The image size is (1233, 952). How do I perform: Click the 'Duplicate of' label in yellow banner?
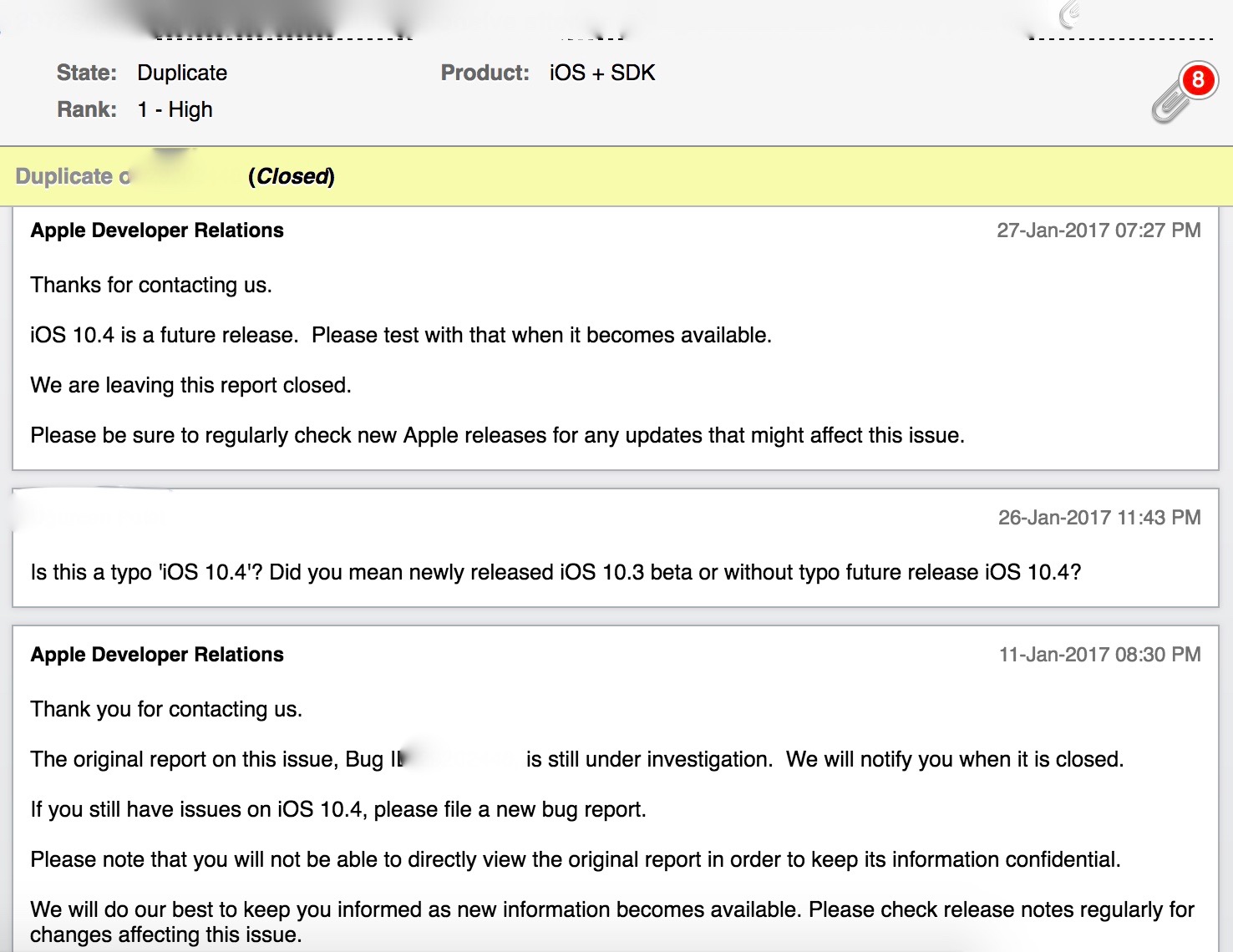tap(74, 176)
